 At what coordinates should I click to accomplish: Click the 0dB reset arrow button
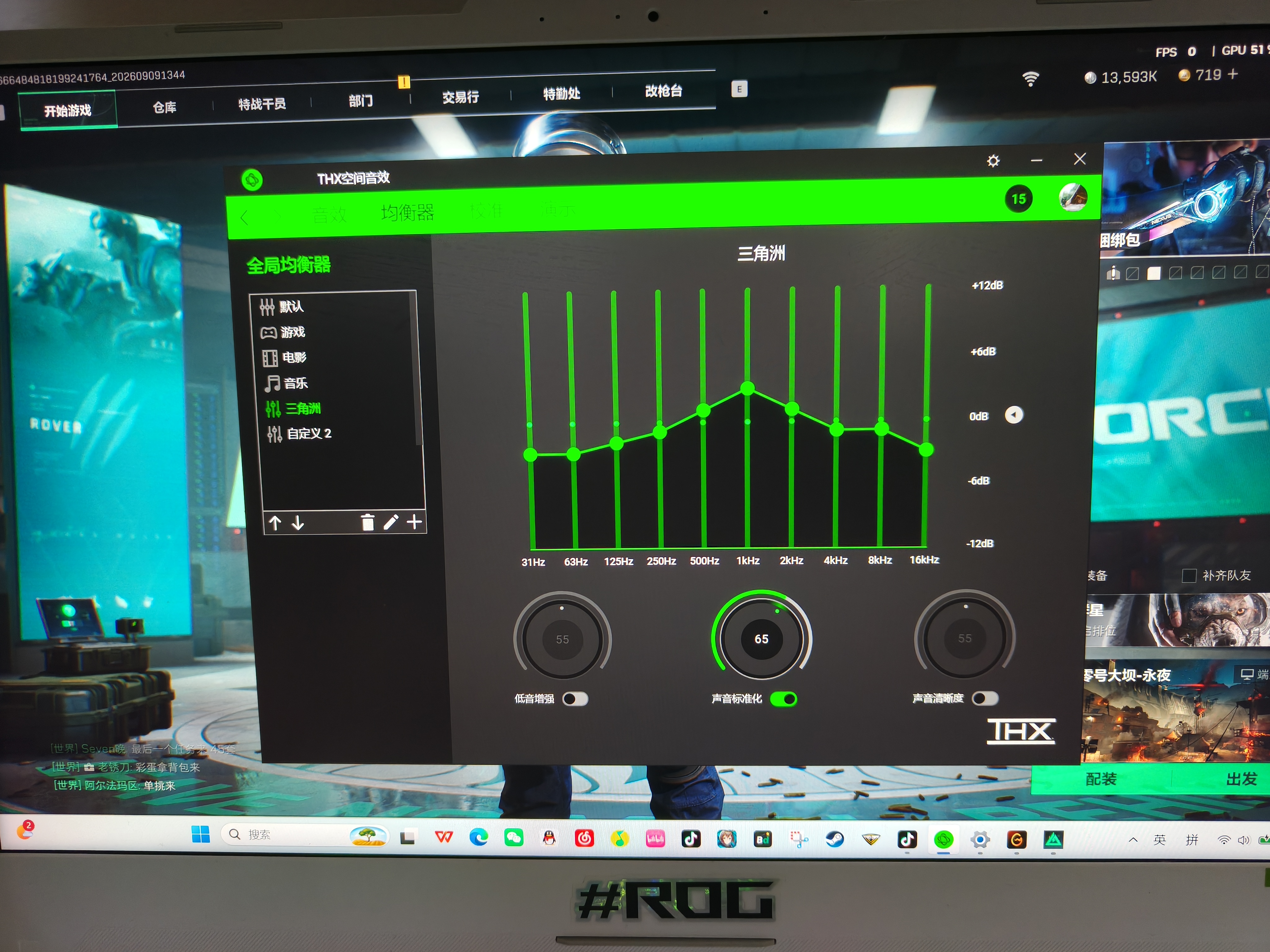pyautogui.click(x=1013, y=415)
